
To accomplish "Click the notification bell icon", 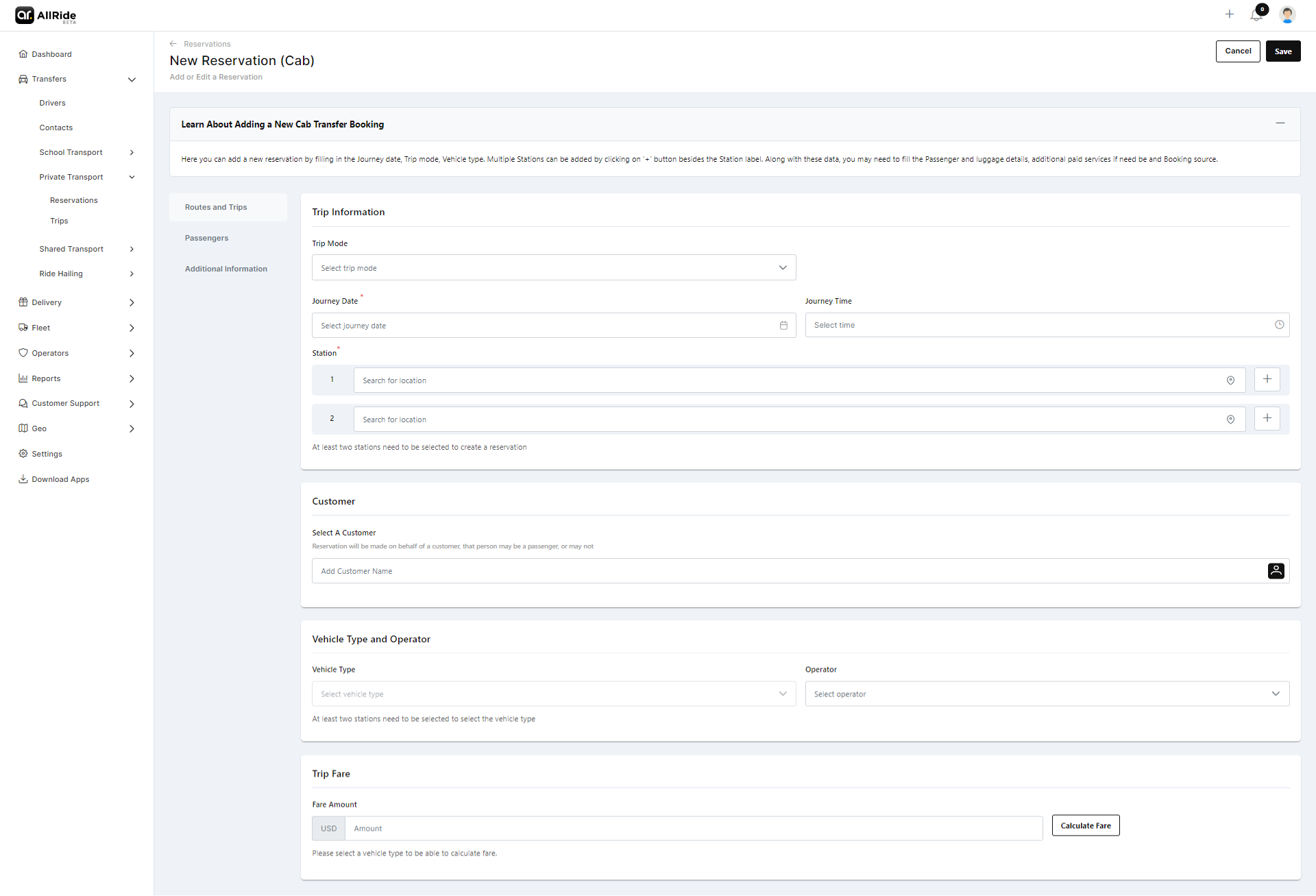I will (x=1256, y=15).
